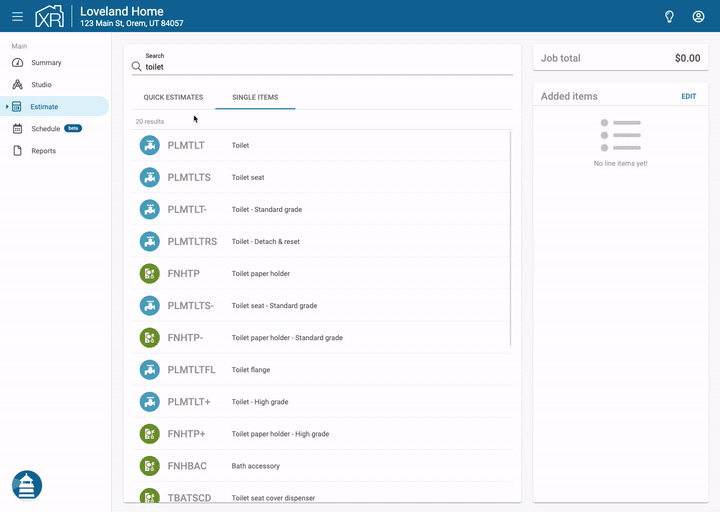Select the 'Bath accessory' description
Screen dimensions: 720x512
(x=255, y=466)
